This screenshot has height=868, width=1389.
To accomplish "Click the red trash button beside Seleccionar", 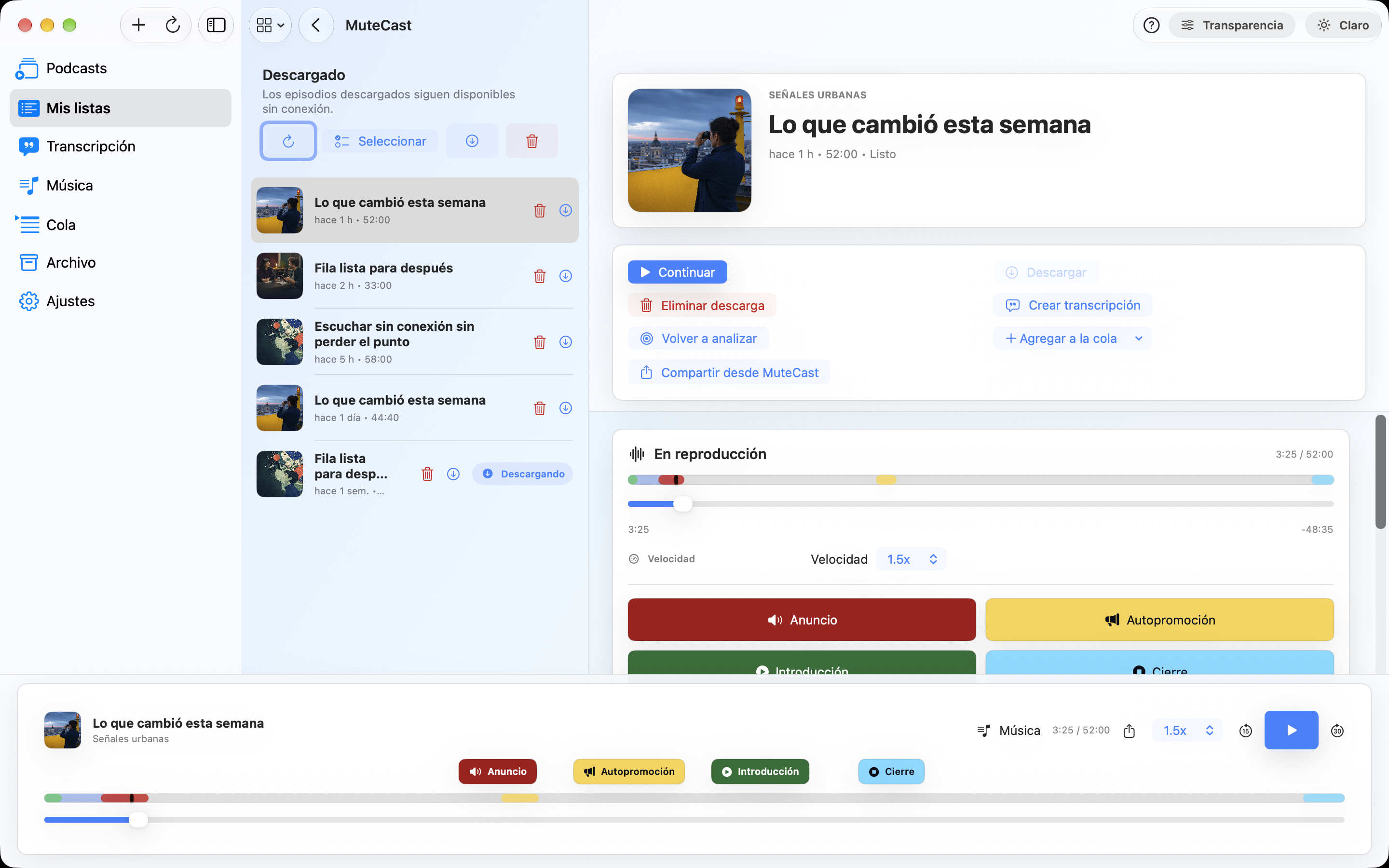I will click(x=531, y=141).
